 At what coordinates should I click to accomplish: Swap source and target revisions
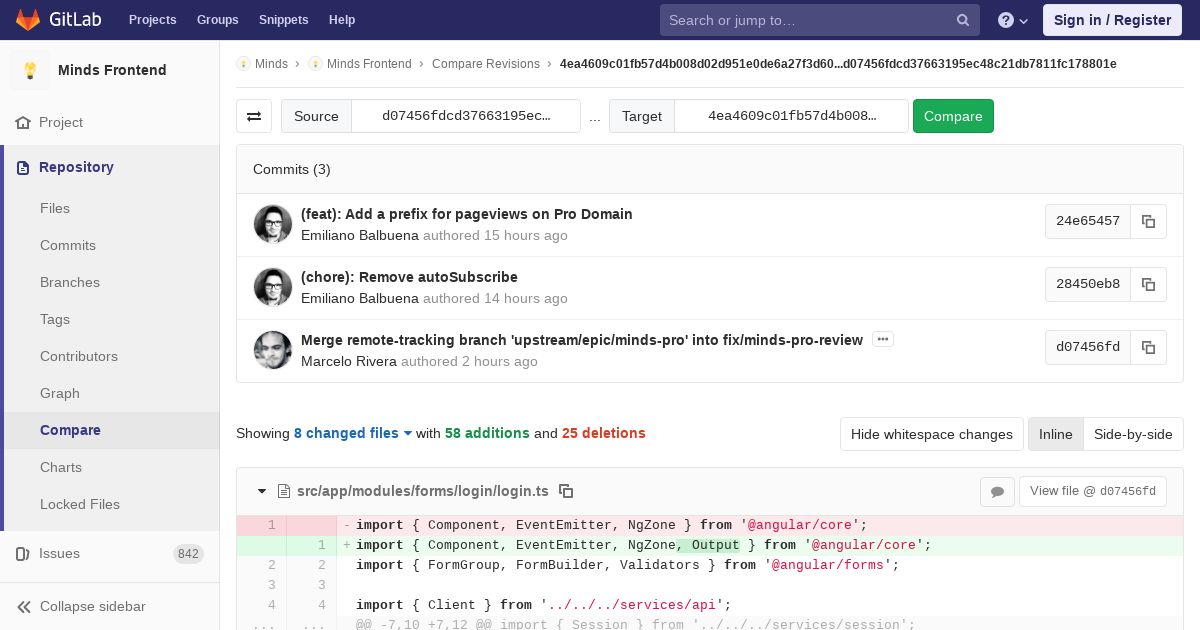point(254,116)
